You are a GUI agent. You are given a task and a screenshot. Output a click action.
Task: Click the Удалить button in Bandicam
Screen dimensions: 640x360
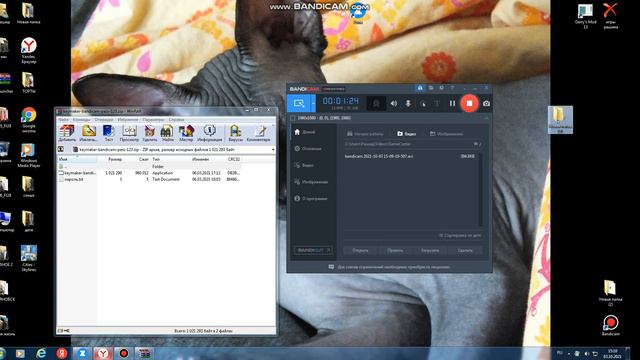point(465,250)
